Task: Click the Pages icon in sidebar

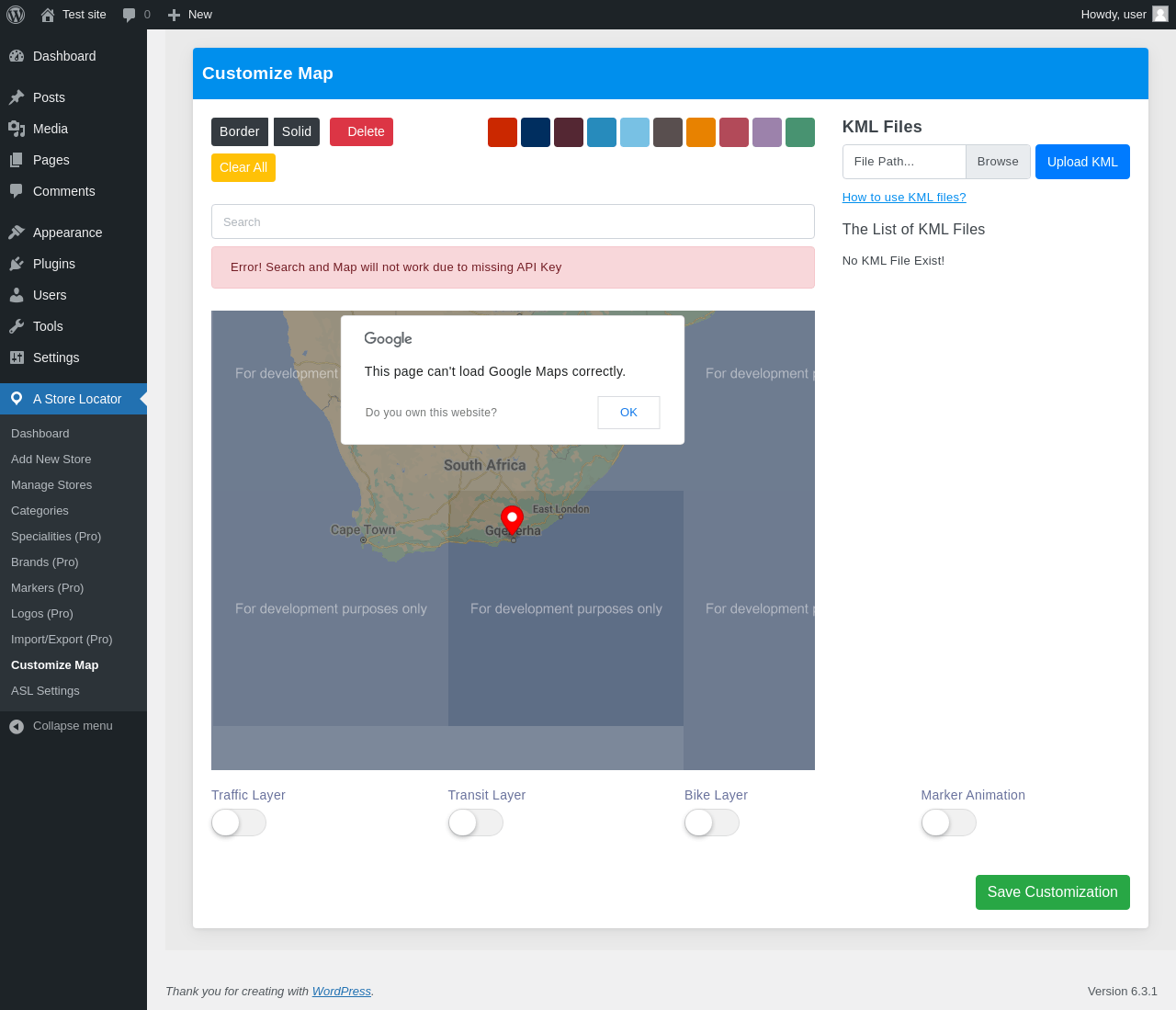Action: point(17,160)
